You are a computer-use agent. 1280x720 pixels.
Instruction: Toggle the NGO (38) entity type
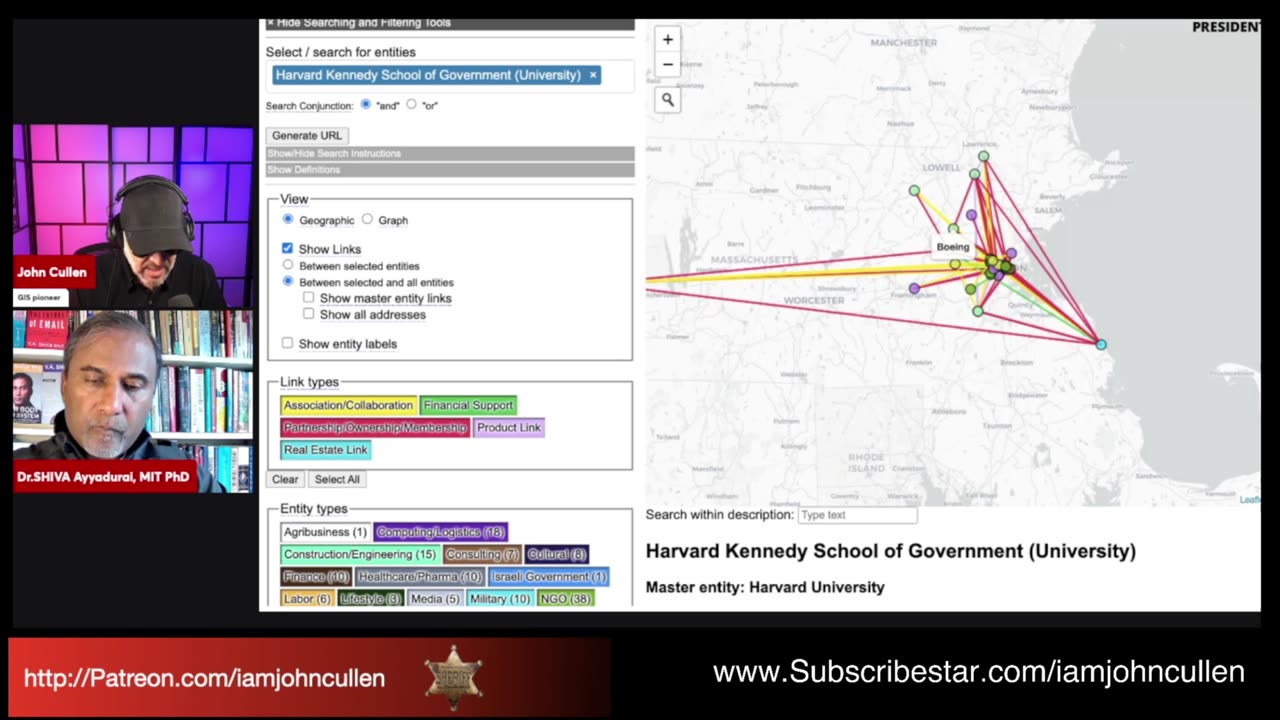pos(566,598)
